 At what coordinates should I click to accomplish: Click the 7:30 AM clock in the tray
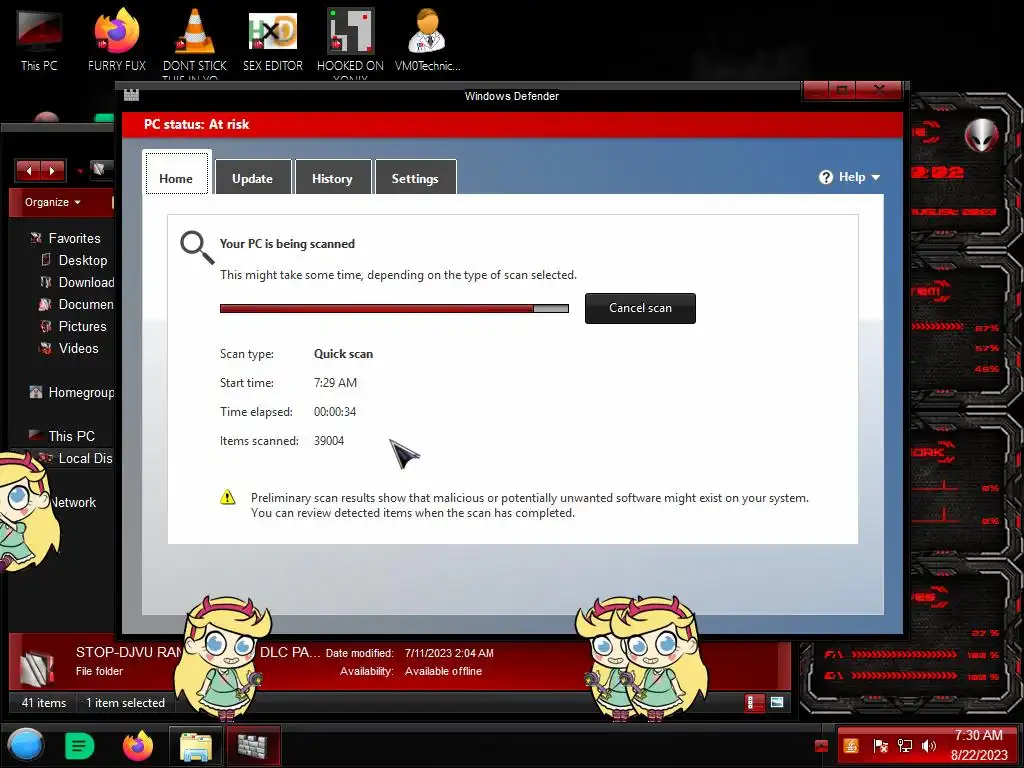tap(978, 735)
